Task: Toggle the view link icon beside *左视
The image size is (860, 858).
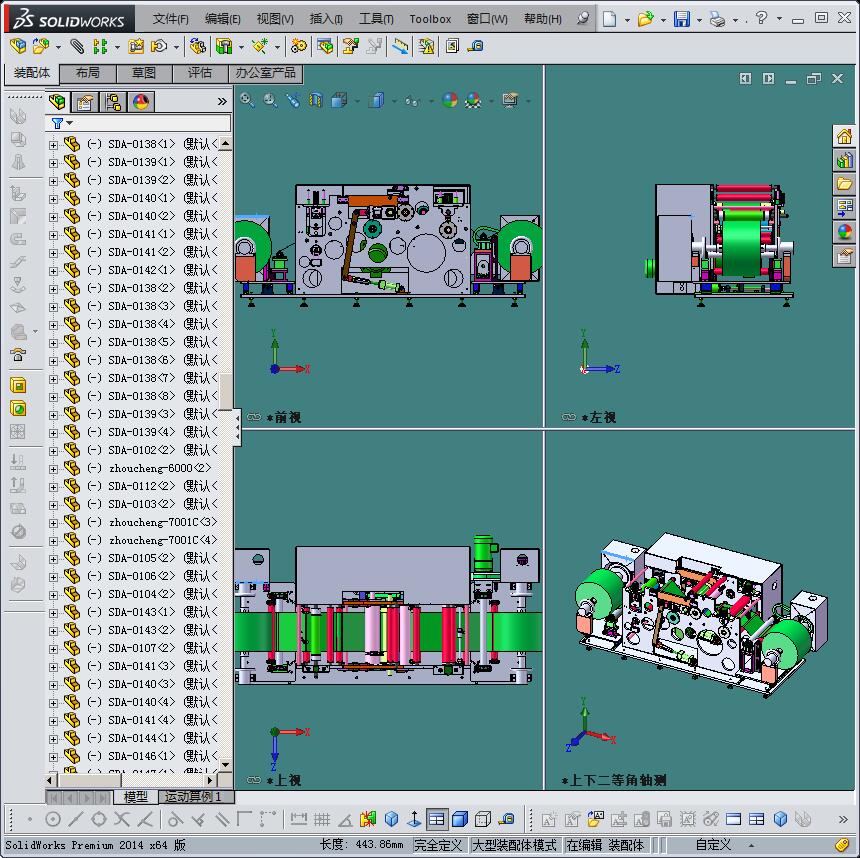Action: pyautogui.click(x=569, y=417)
